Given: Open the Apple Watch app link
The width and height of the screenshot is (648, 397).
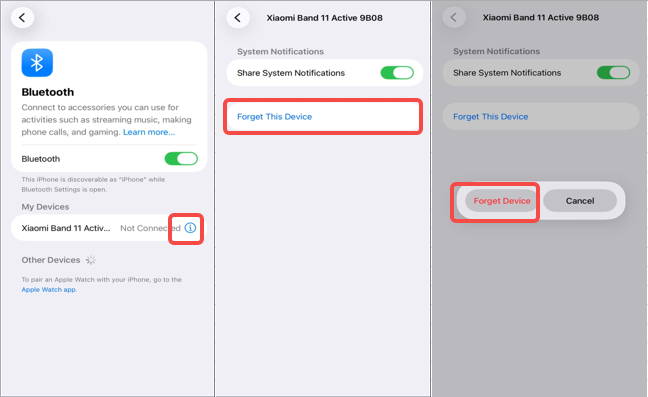Looking at the screenshot, I should tap(48, 290).
